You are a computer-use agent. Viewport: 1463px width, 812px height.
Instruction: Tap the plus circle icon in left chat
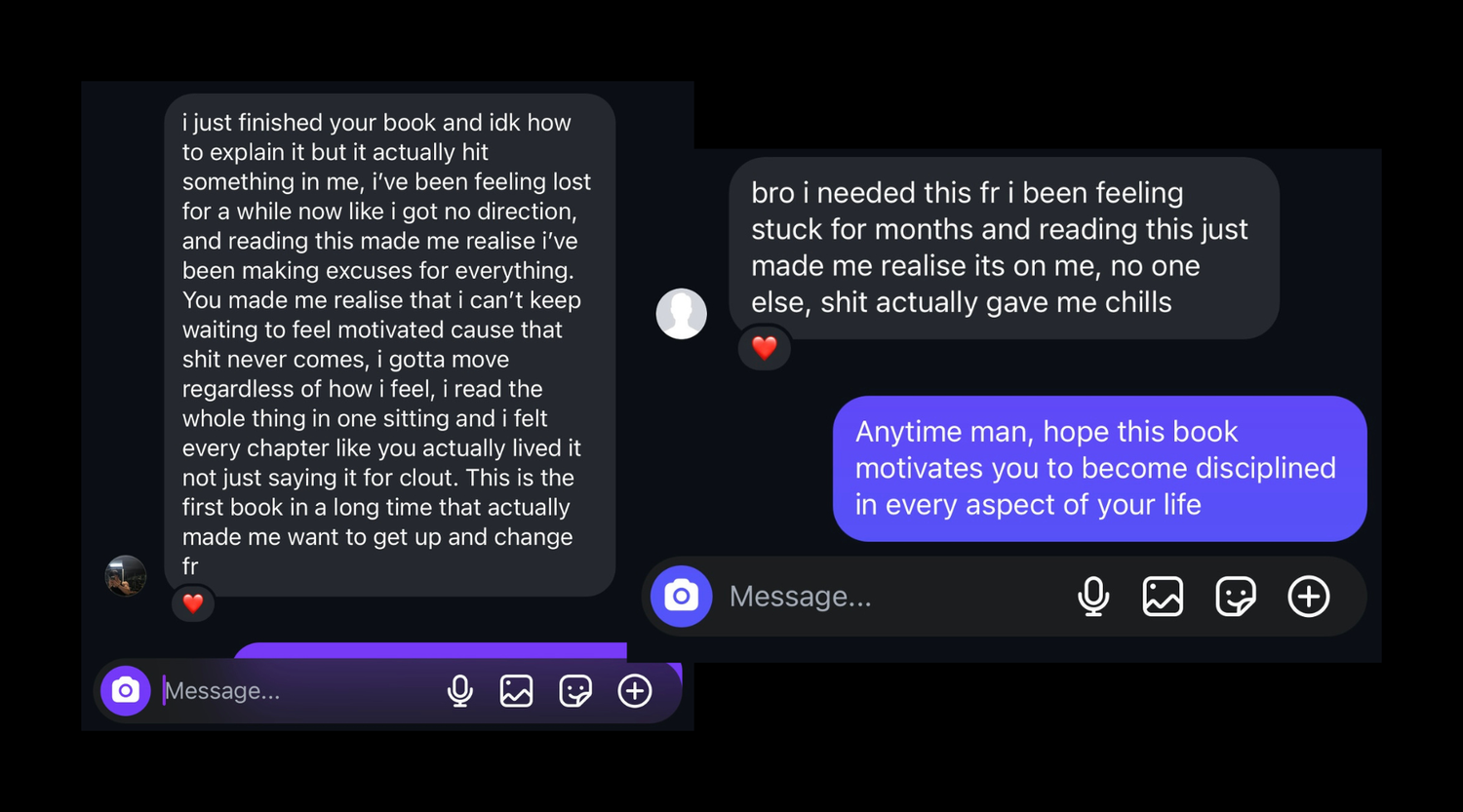635,691
